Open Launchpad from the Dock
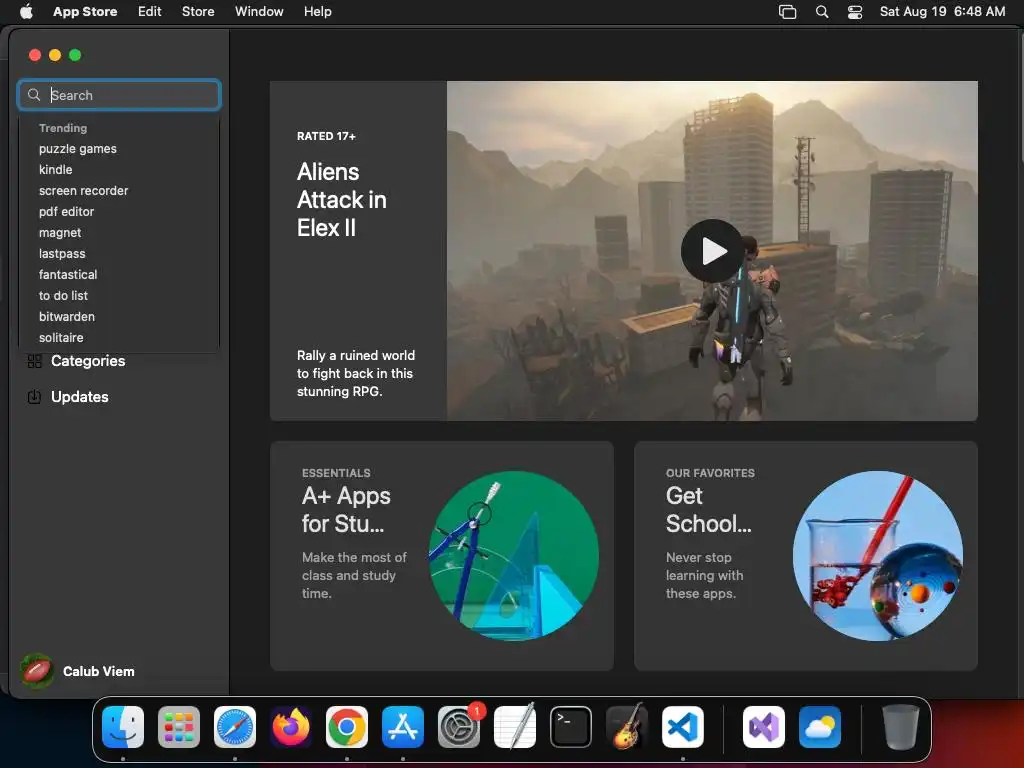Viewport: 1024px width, 768px height. 179,727
